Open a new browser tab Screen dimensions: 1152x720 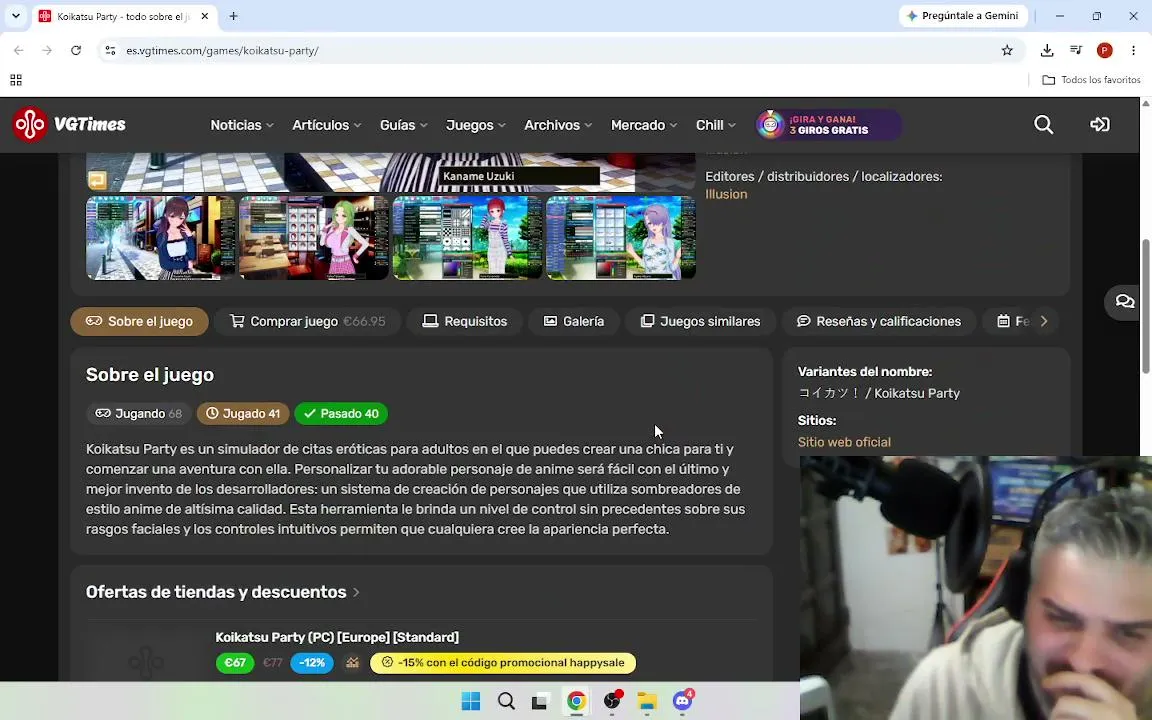coord(233,16)
